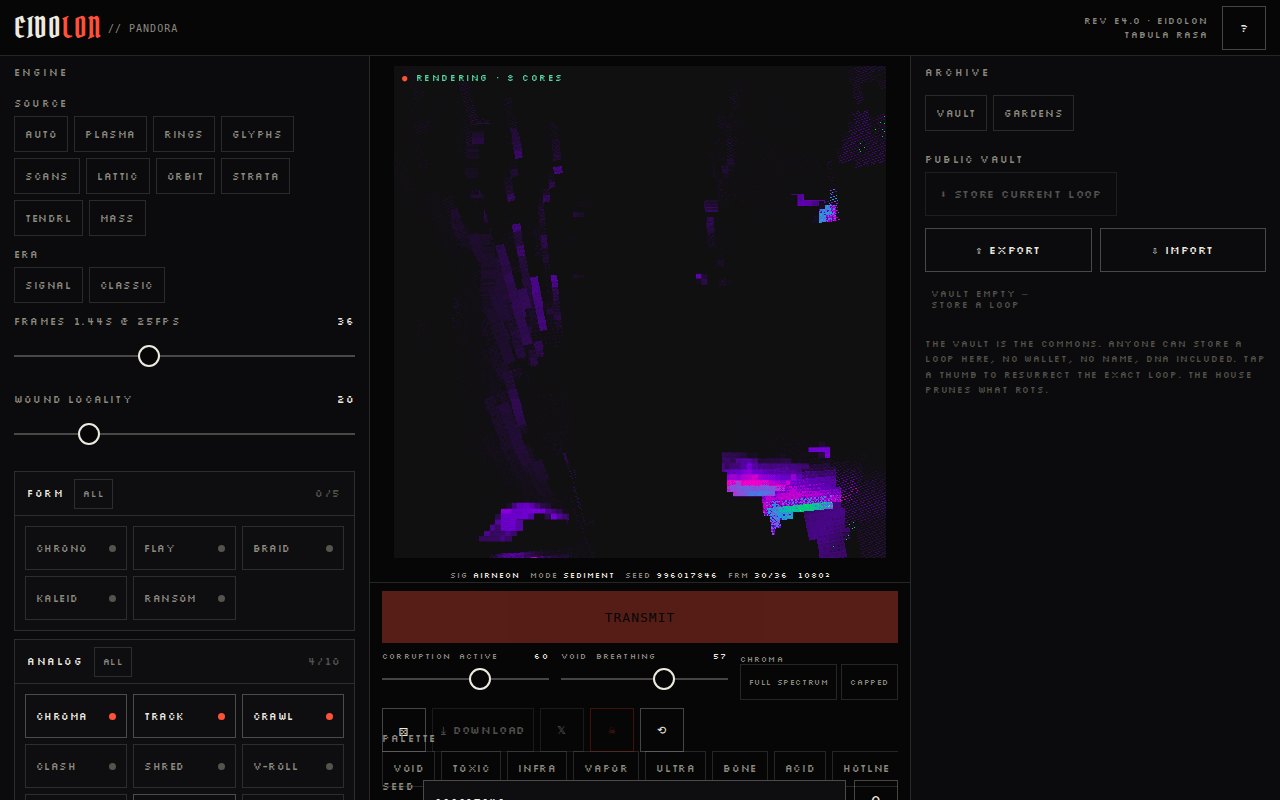This screenshot has height=800, width=1280.
Task: Enable the KALEID form effect
Action: coord(76,598)
